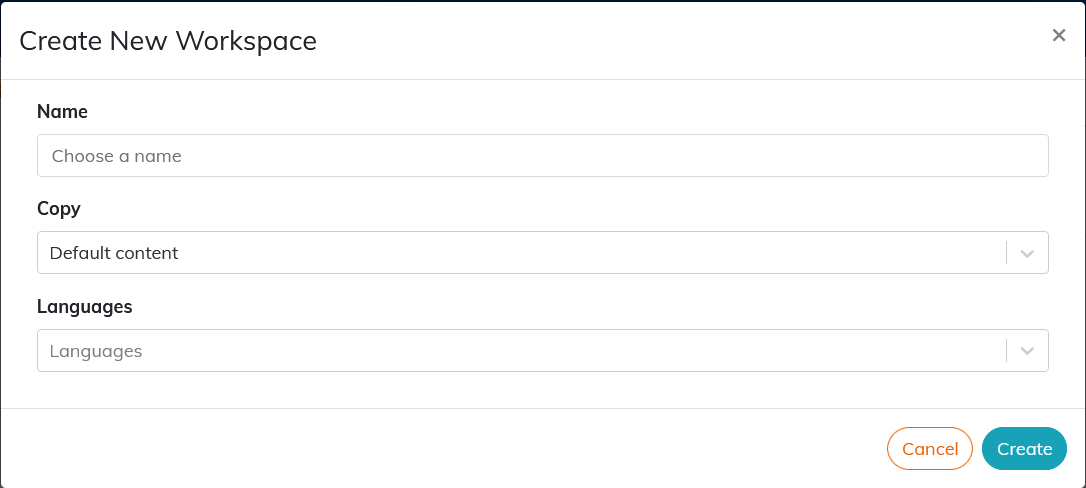Image resolution: width=1086 pixels, height=488 pixels.
Task: Select the 'Default content' value text
Action: click(114, 253)
